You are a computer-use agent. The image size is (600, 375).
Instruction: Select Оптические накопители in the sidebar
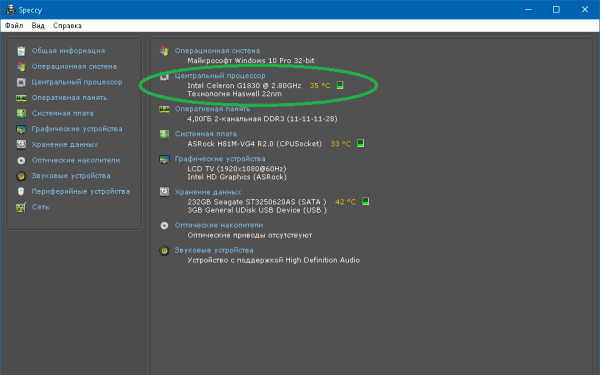pos(76,160)
